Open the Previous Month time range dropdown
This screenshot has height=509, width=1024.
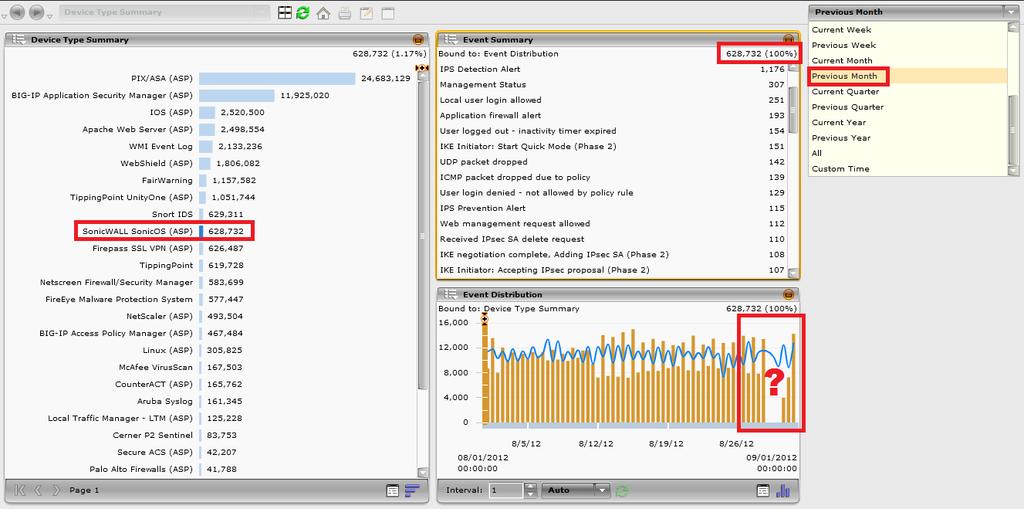click(914, 12)
